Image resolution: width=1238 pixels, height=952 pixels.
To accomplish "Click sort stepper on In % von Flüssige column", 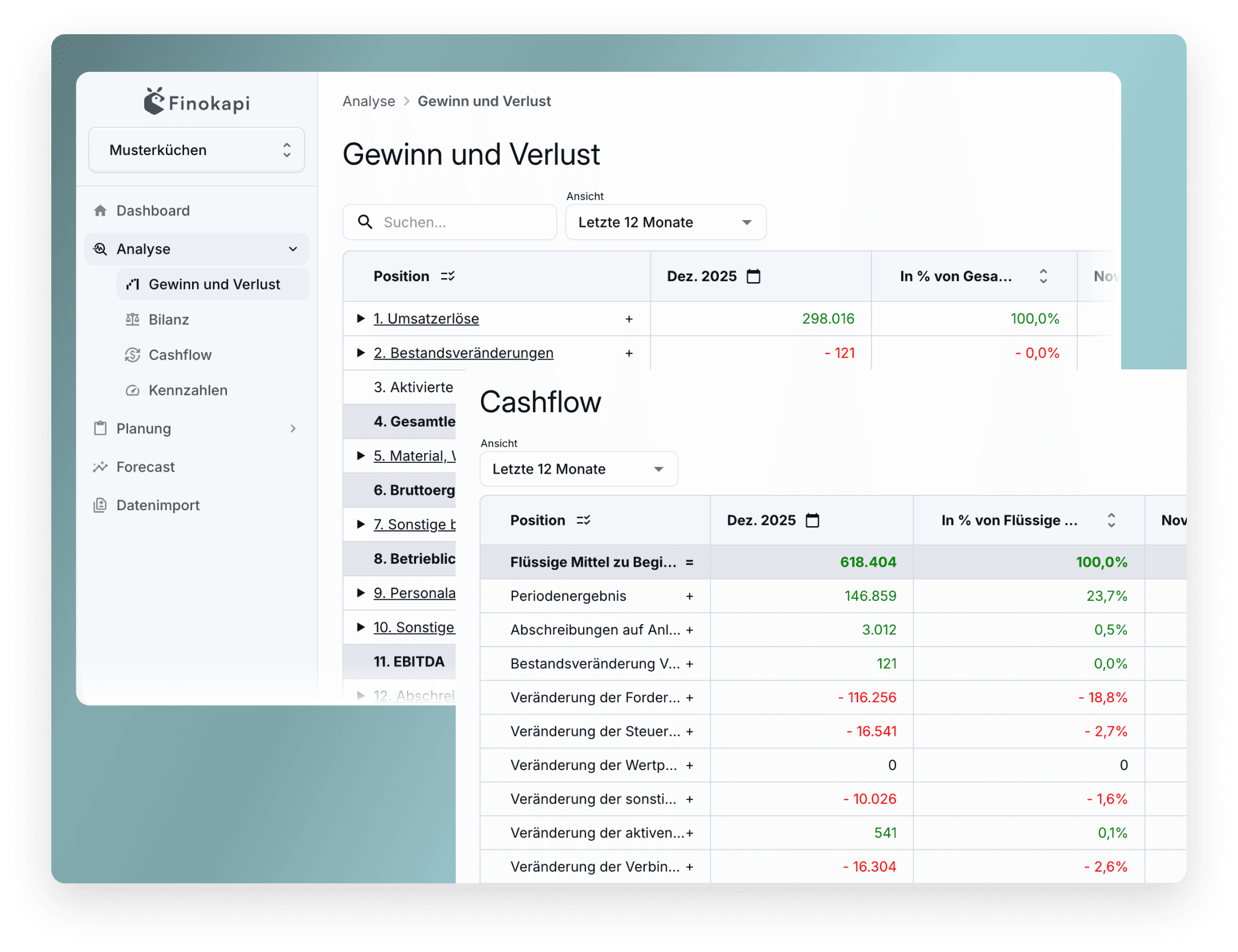I will click(x=1111, y=520).
